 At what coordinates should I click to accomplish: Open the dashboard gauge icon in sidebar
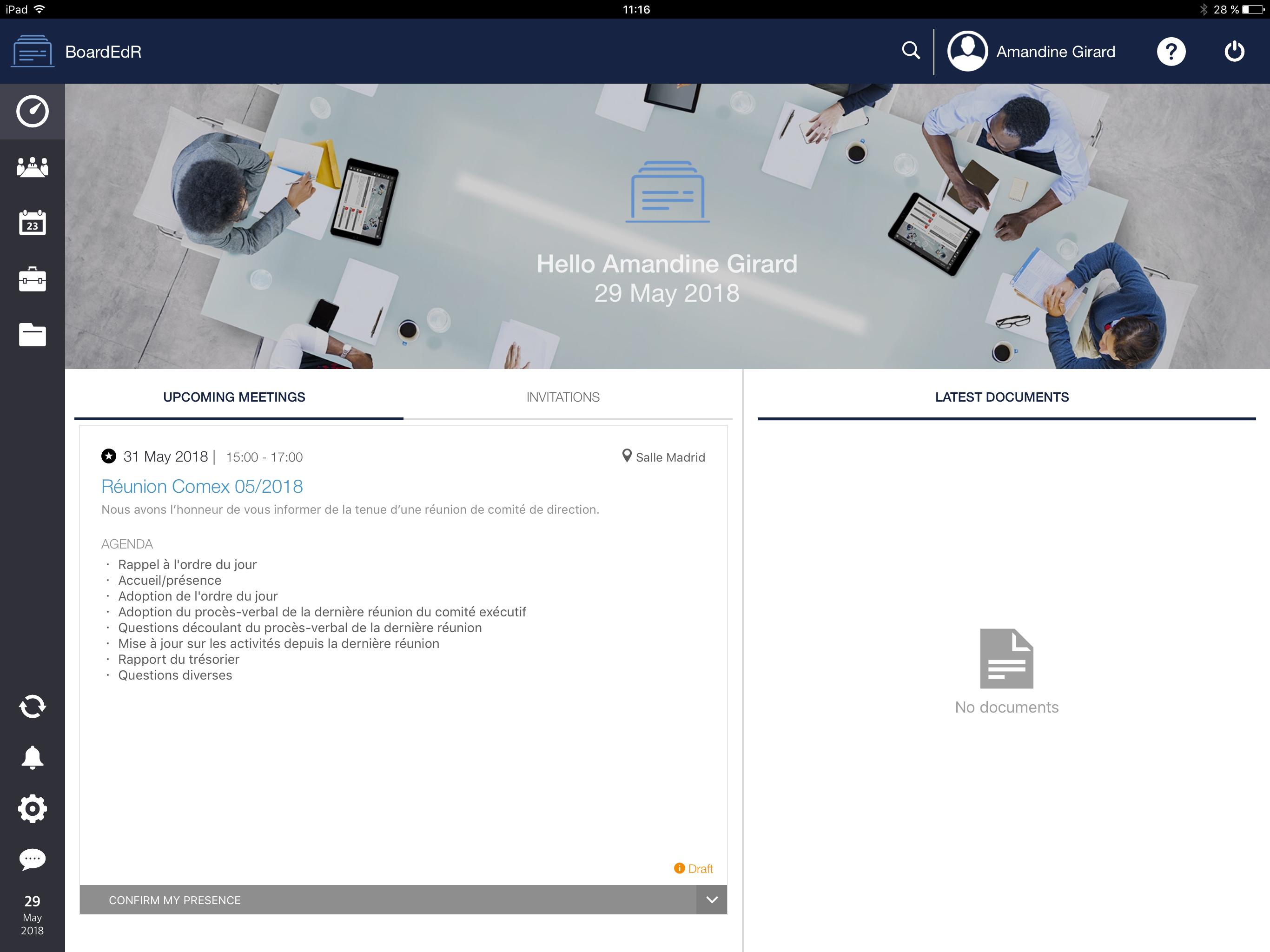[32, 112]
